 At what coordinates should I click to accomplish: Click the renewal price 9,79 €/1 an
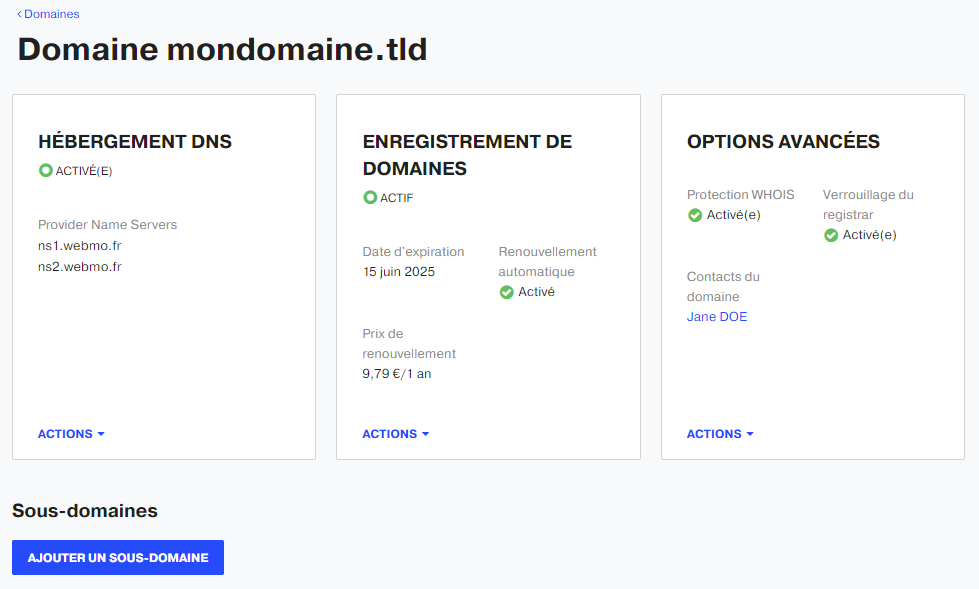click(x=396, y=374)
